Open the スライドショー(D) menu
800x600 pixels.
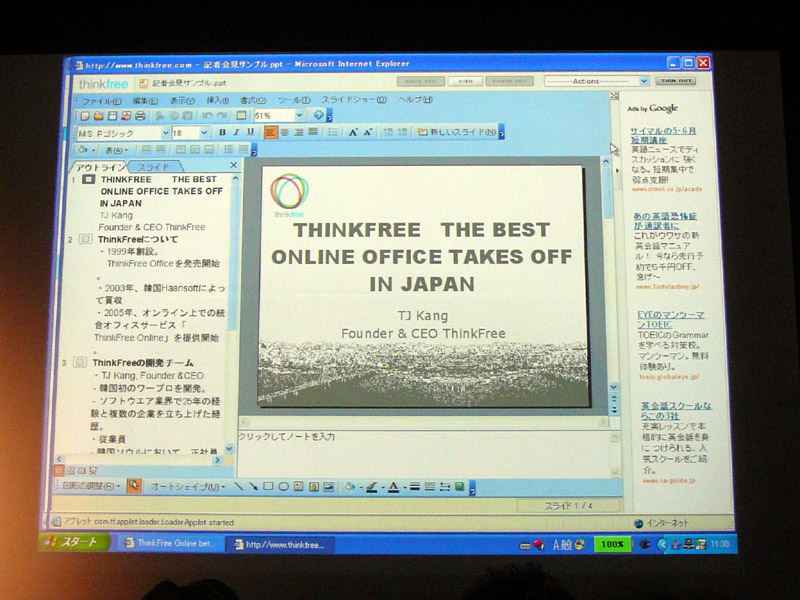tap(354, 99)
